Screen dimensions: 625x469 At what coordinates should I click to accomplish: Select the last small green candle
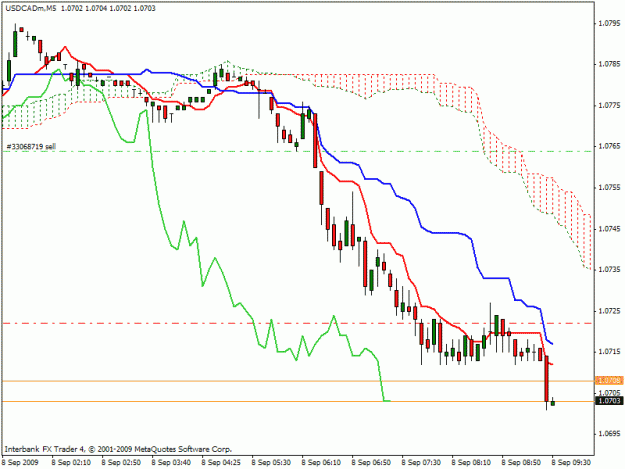[x=552, y=402]
